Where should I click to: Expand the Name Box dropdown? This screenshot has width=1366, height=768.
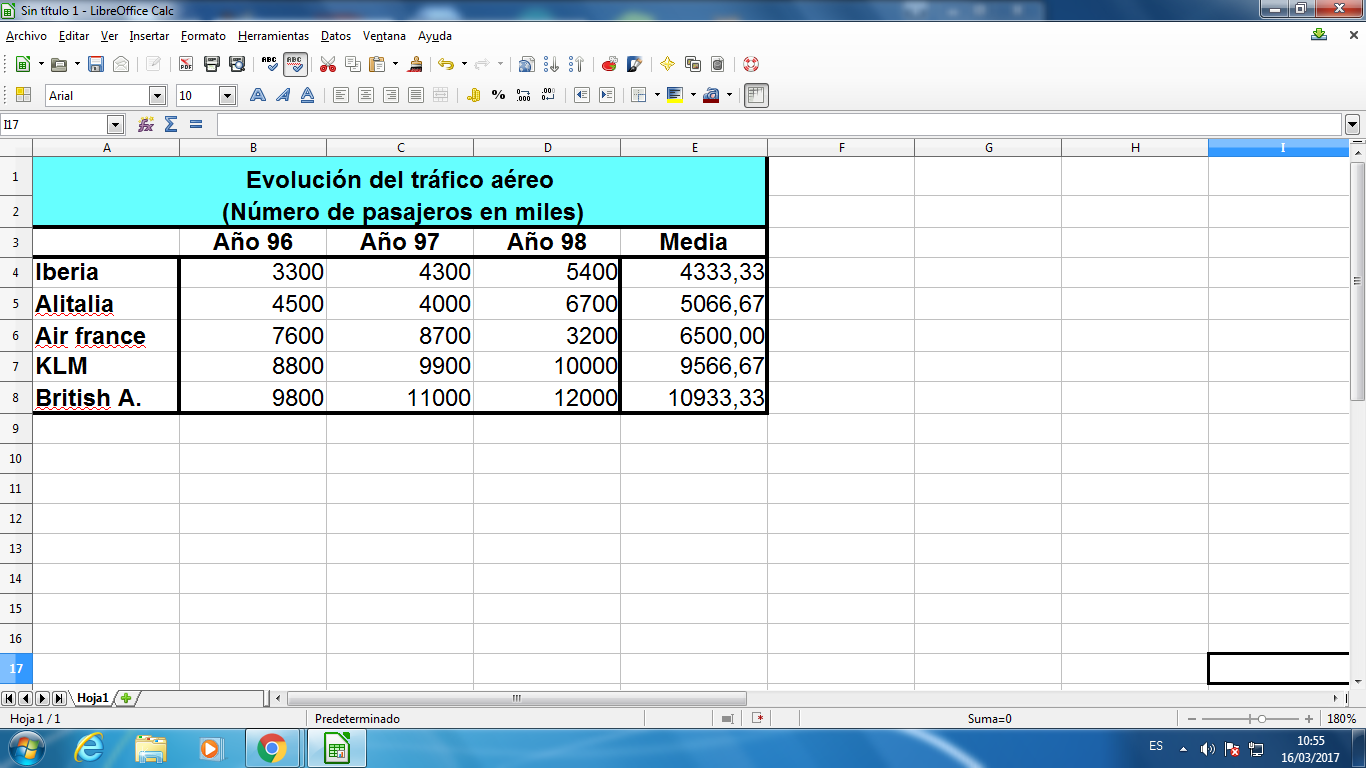115,125
